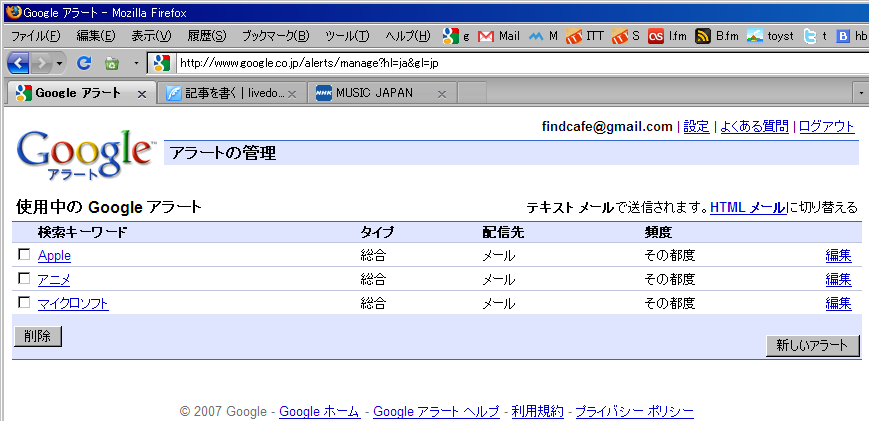The height and width of the screenshot is (421, 869).
Task: Open the Gmail 'Mail' bookmark
Action: [499, 36]
